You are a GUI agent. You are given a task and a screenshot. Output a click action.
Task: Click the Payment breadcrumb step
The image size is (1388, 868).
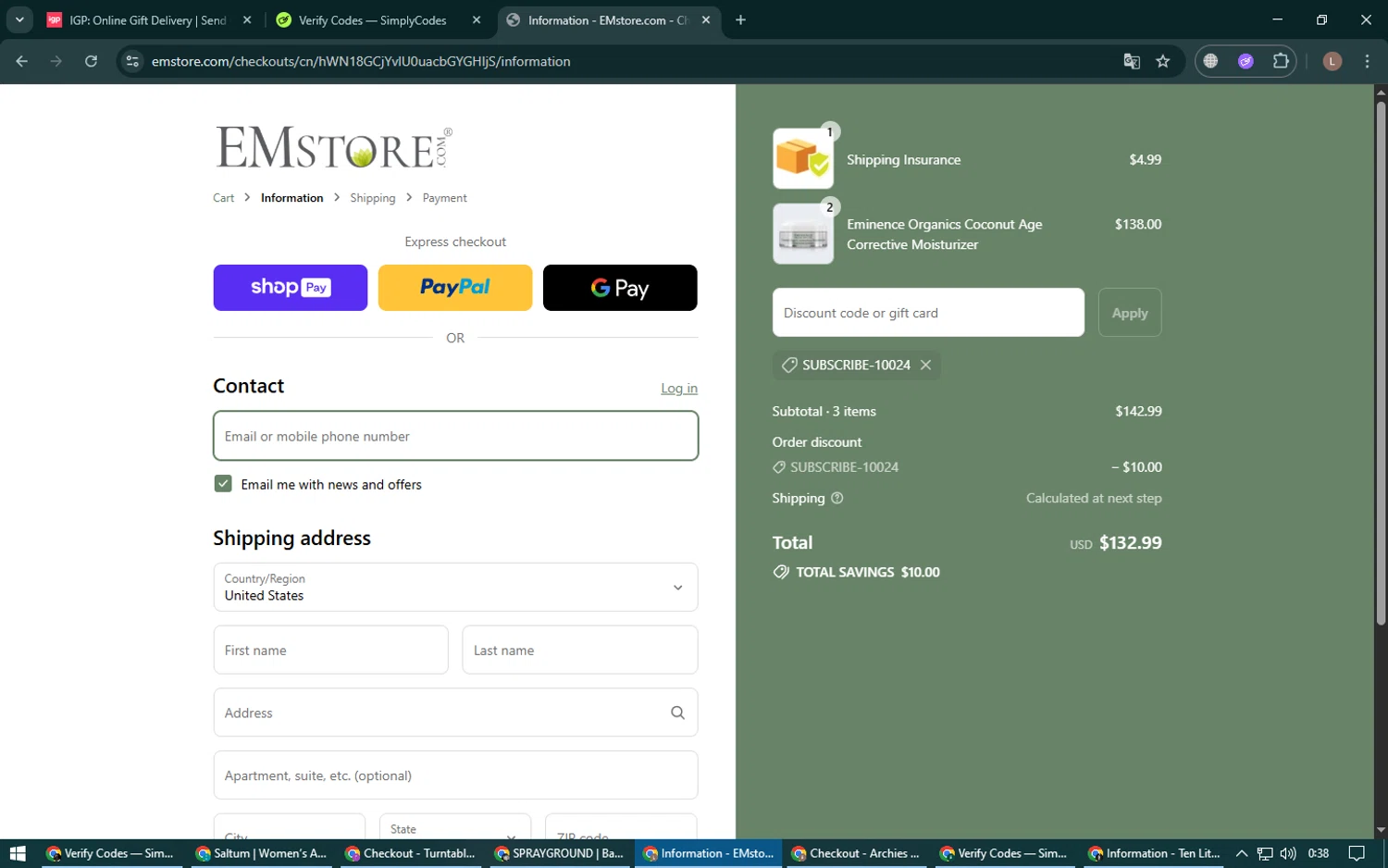click(444, 198)
